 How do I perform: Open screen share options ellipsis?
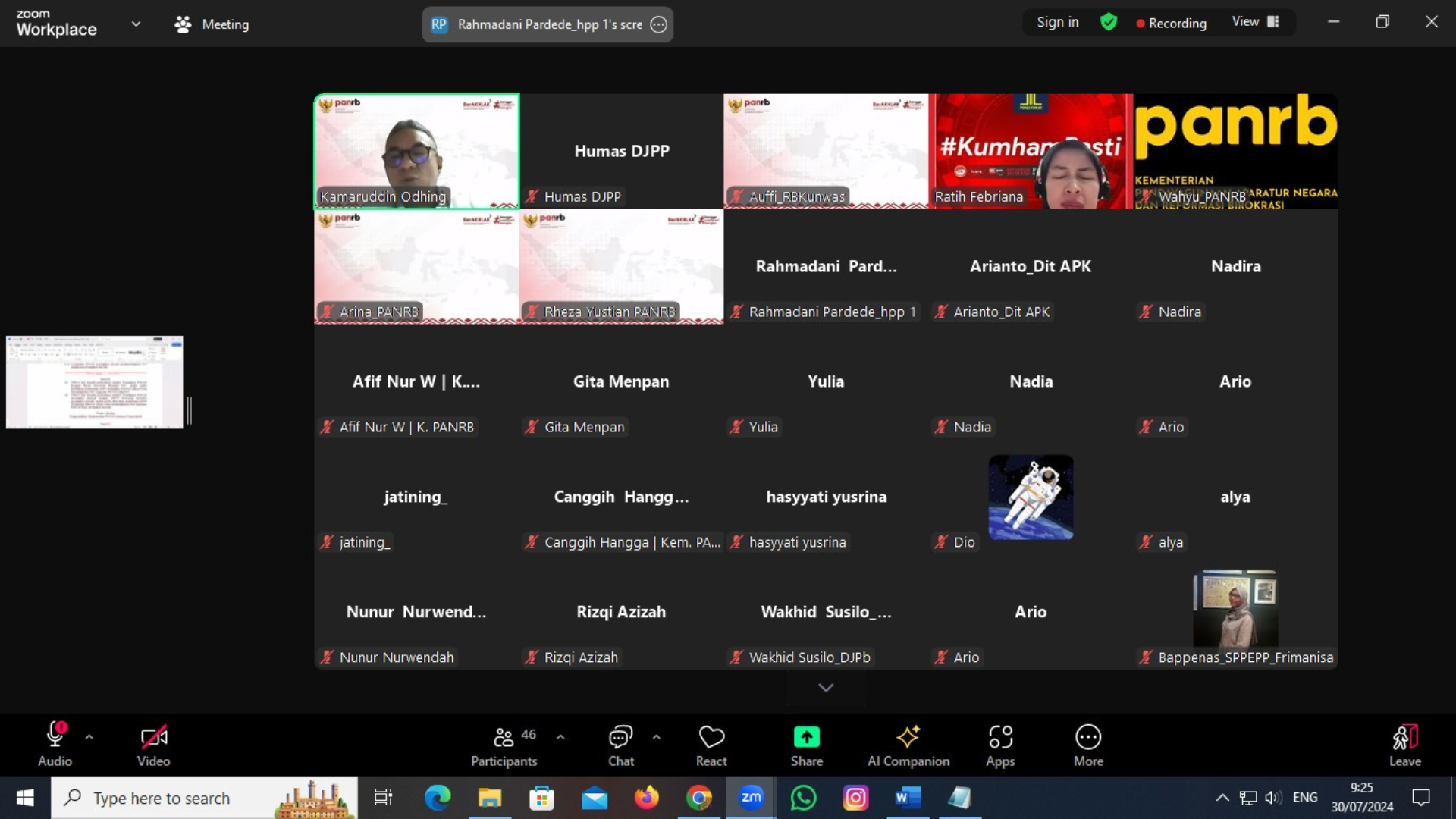[x=659, y=24]
